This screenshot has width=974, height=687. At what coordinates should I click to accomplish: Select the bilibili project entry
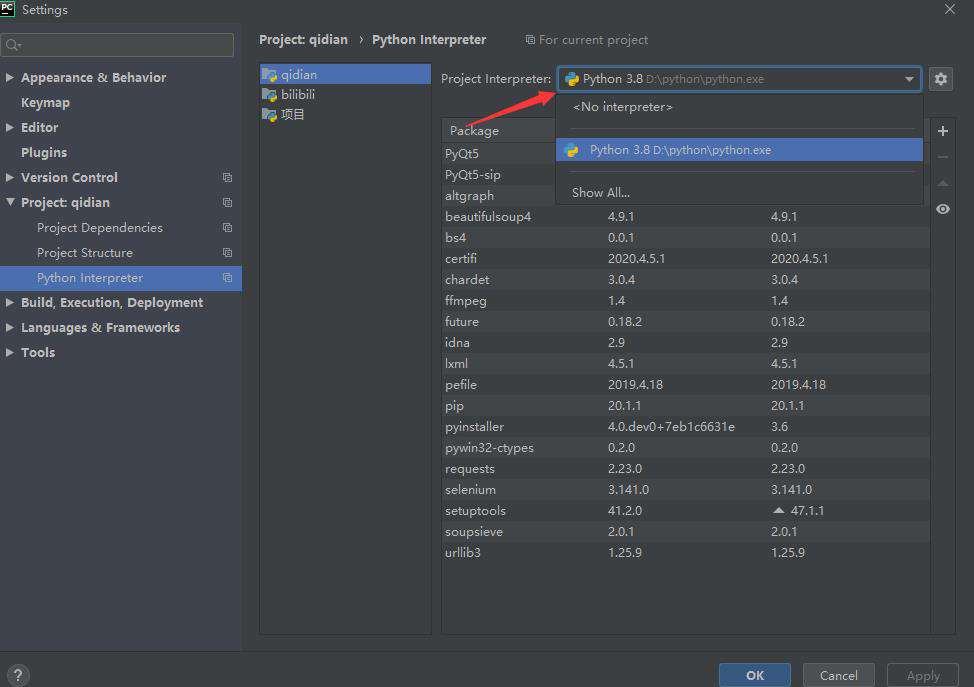click(x=345, y=94)
